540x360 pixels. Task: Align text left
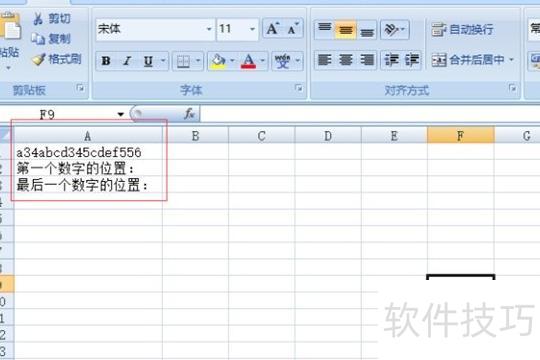pyautogui.click(x=324, y=61)
